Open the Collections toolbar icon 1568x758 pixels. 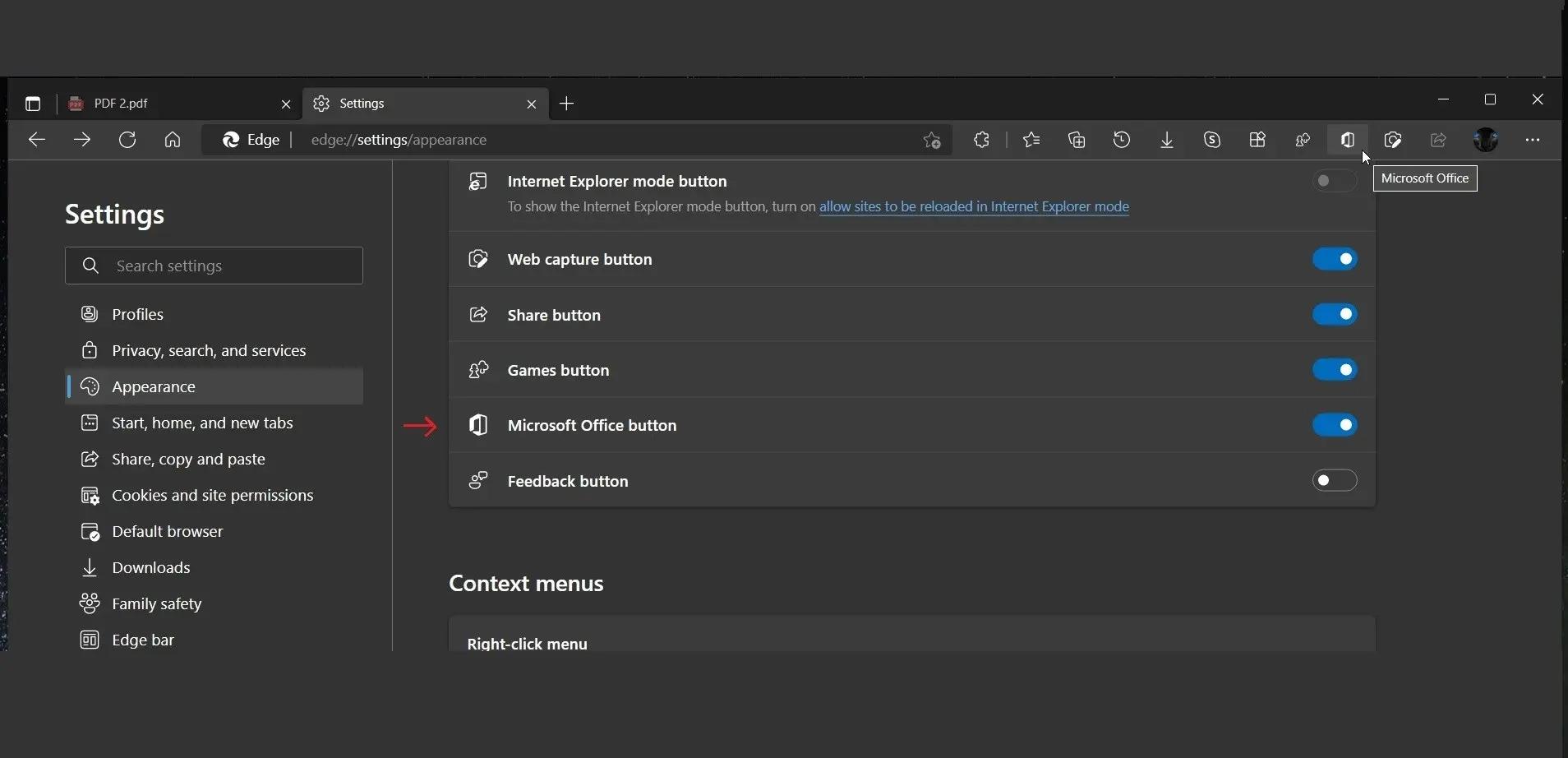(1077, 140)
